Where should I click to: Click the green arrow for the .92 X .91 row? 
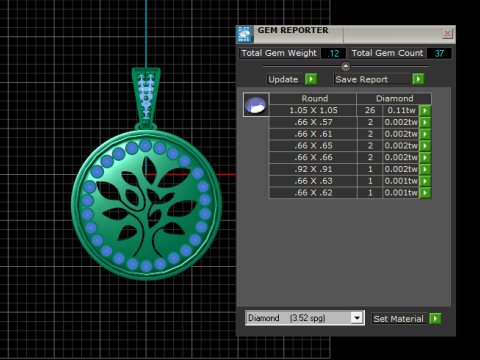click(x=425, y=169)
